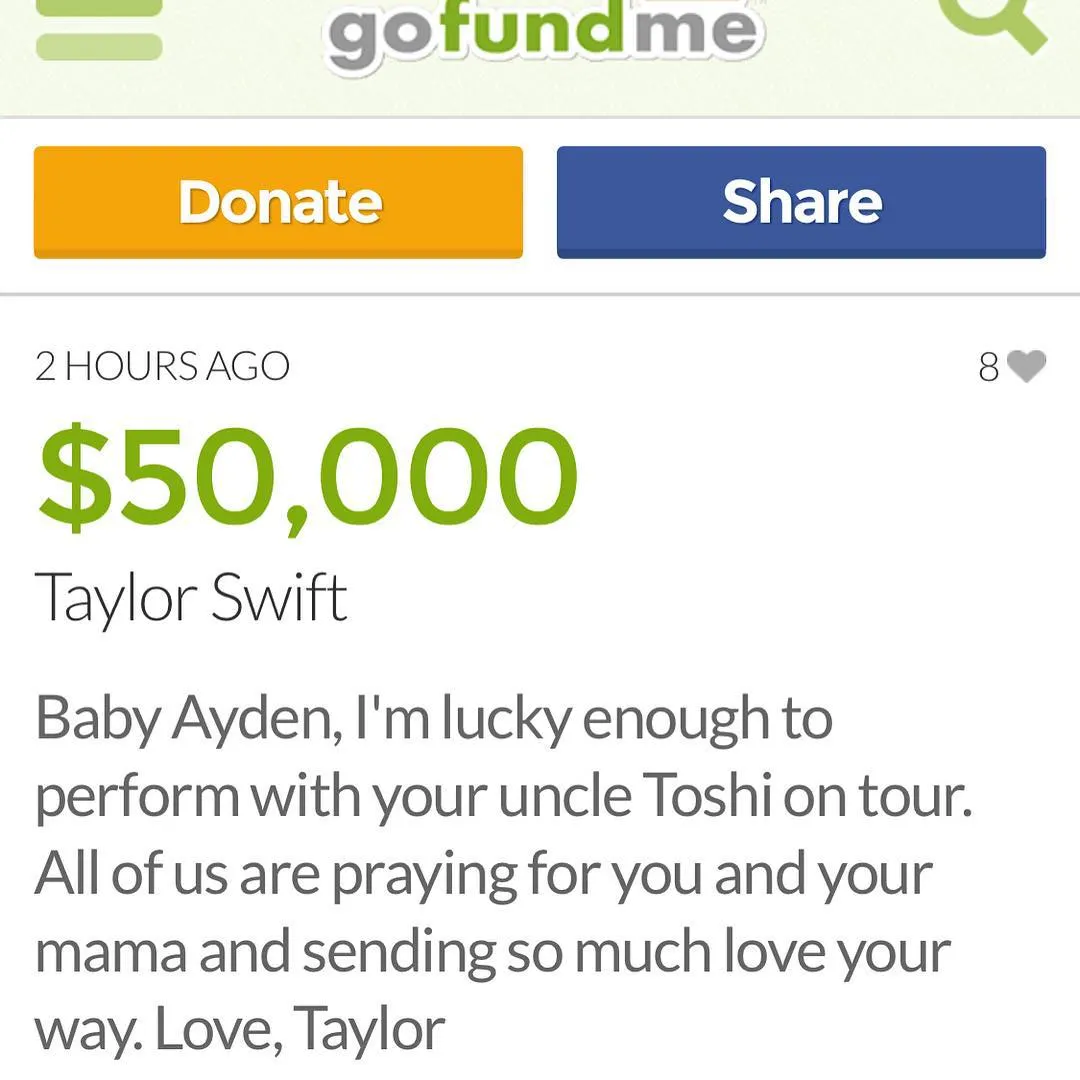Click the "Love, Taylor" sign-off
The image size is (1080, 1080).
click(300, 1028)
